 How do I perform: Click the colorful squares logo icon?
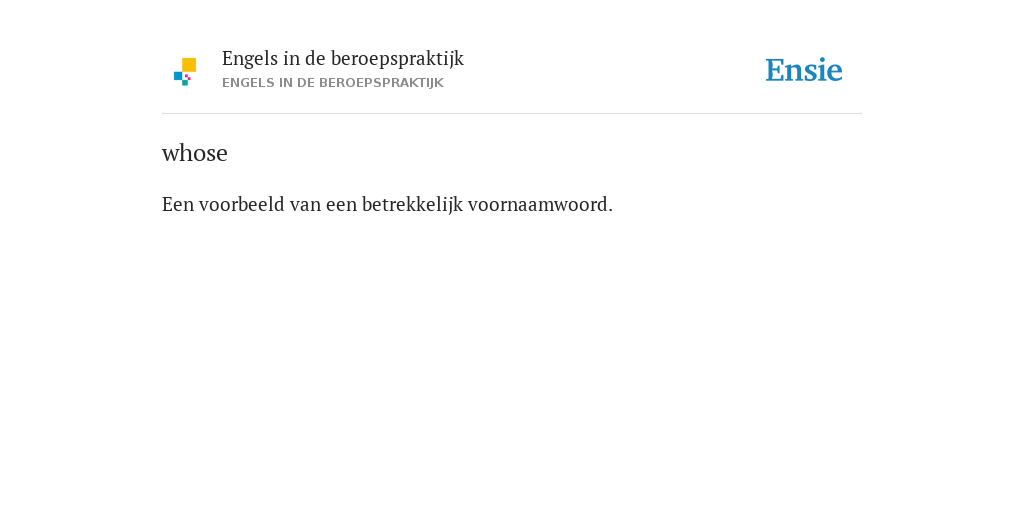coord(185,72)
